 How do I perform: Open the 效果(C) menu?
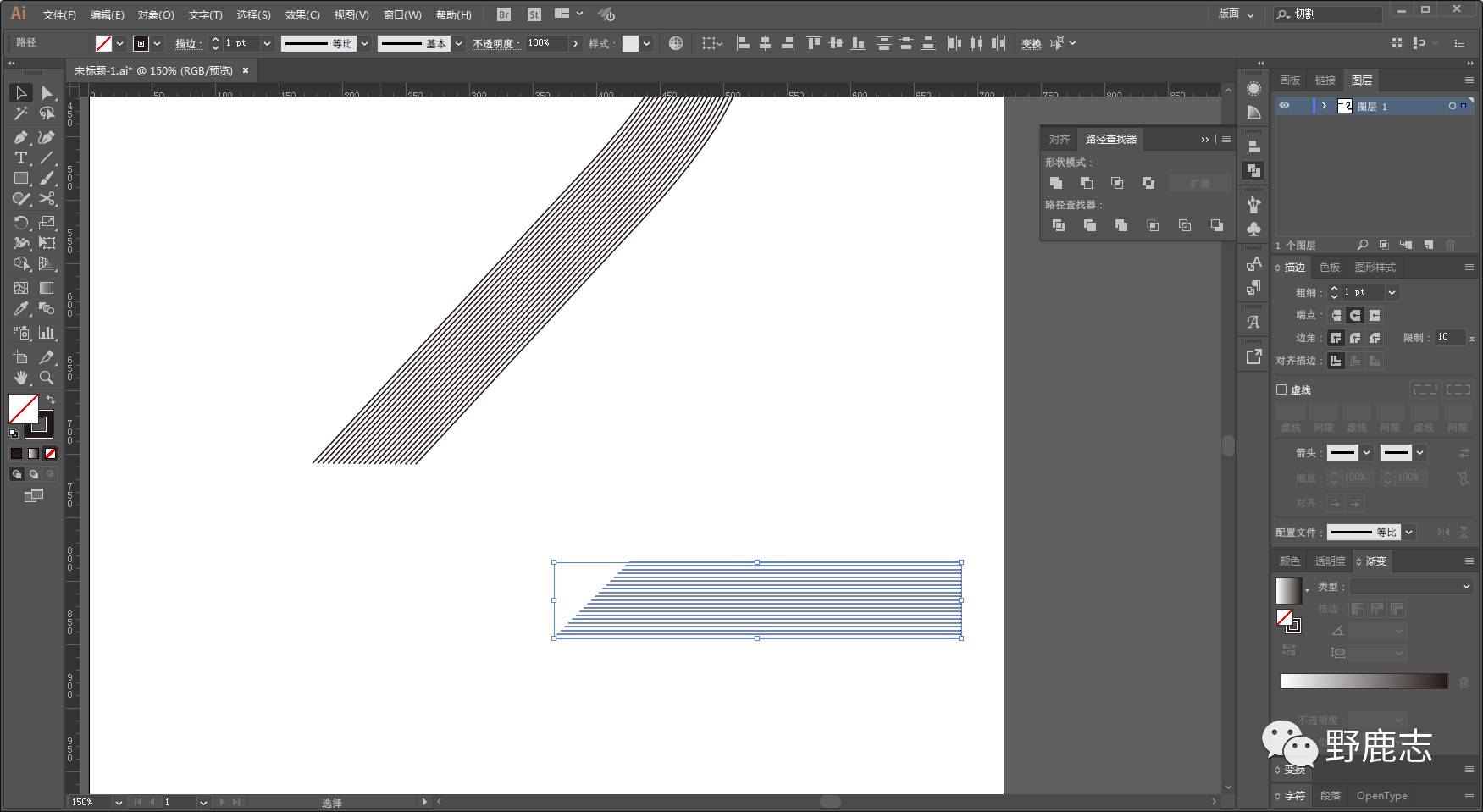point(302,14)
